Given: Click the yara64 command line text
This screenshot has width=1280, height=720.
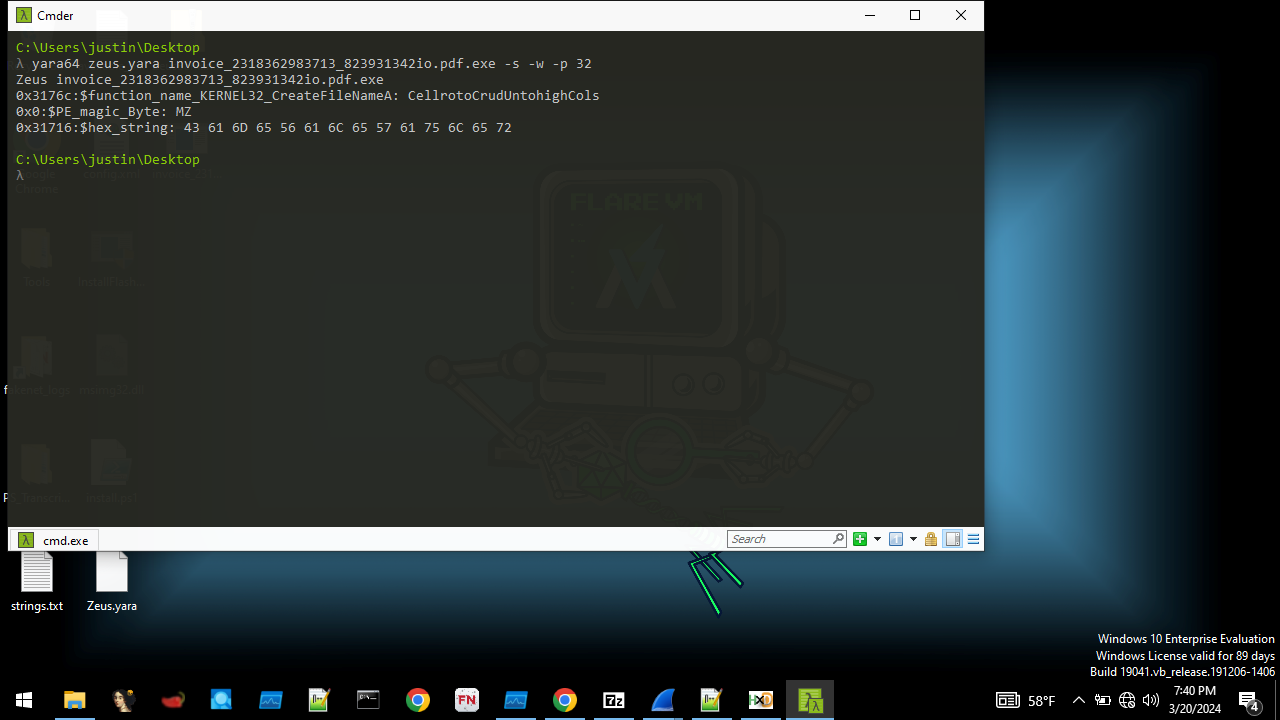Looking at the screenshot, I should [x=311, y=64].
